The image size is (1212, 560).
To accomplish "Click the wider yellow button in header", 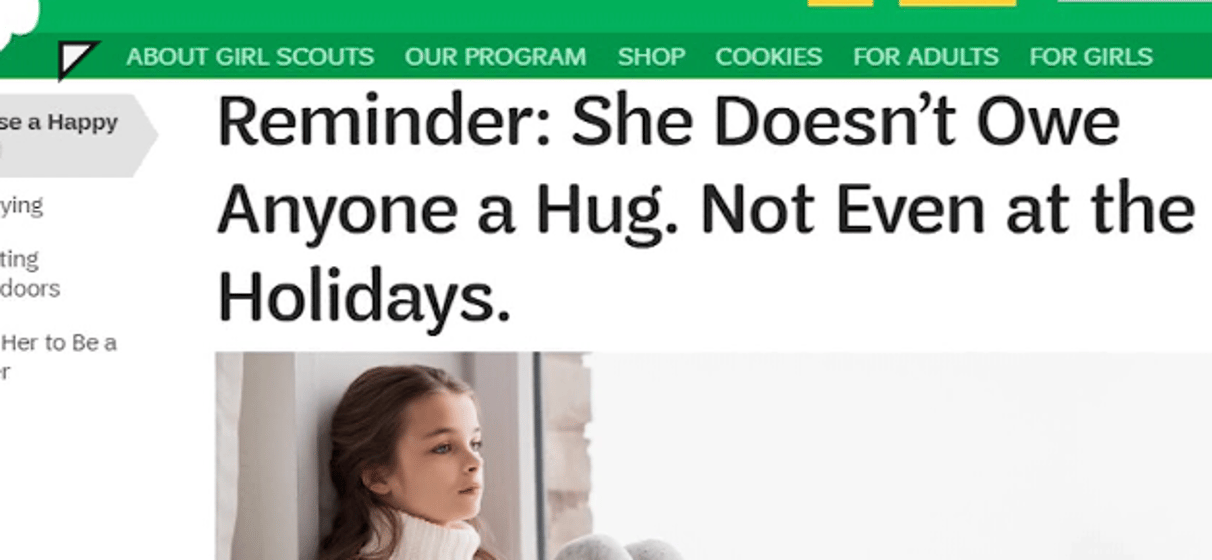I will point(957,3).
